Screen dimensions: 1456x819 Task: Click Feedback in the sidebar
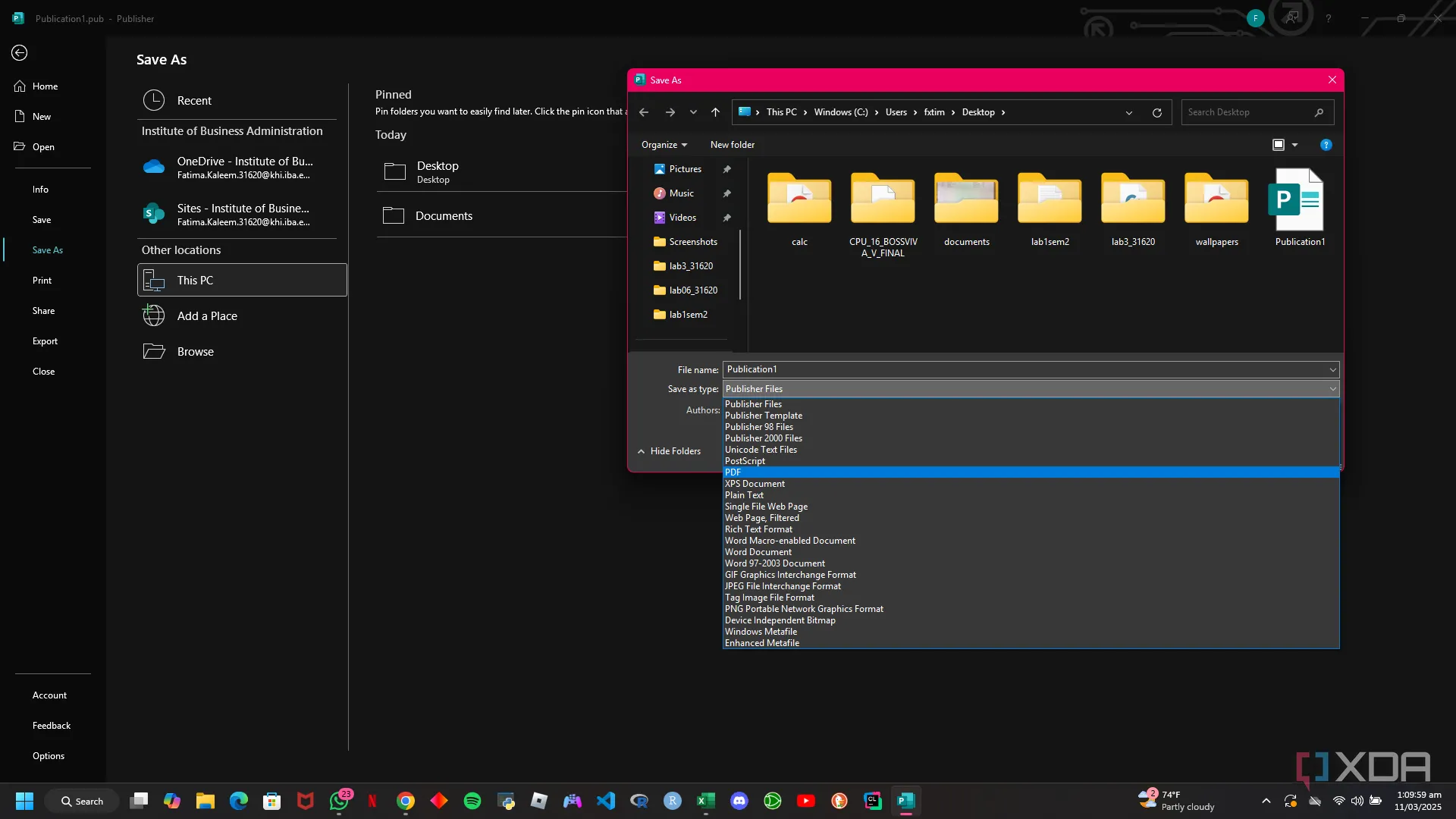[x=52, y=725]
